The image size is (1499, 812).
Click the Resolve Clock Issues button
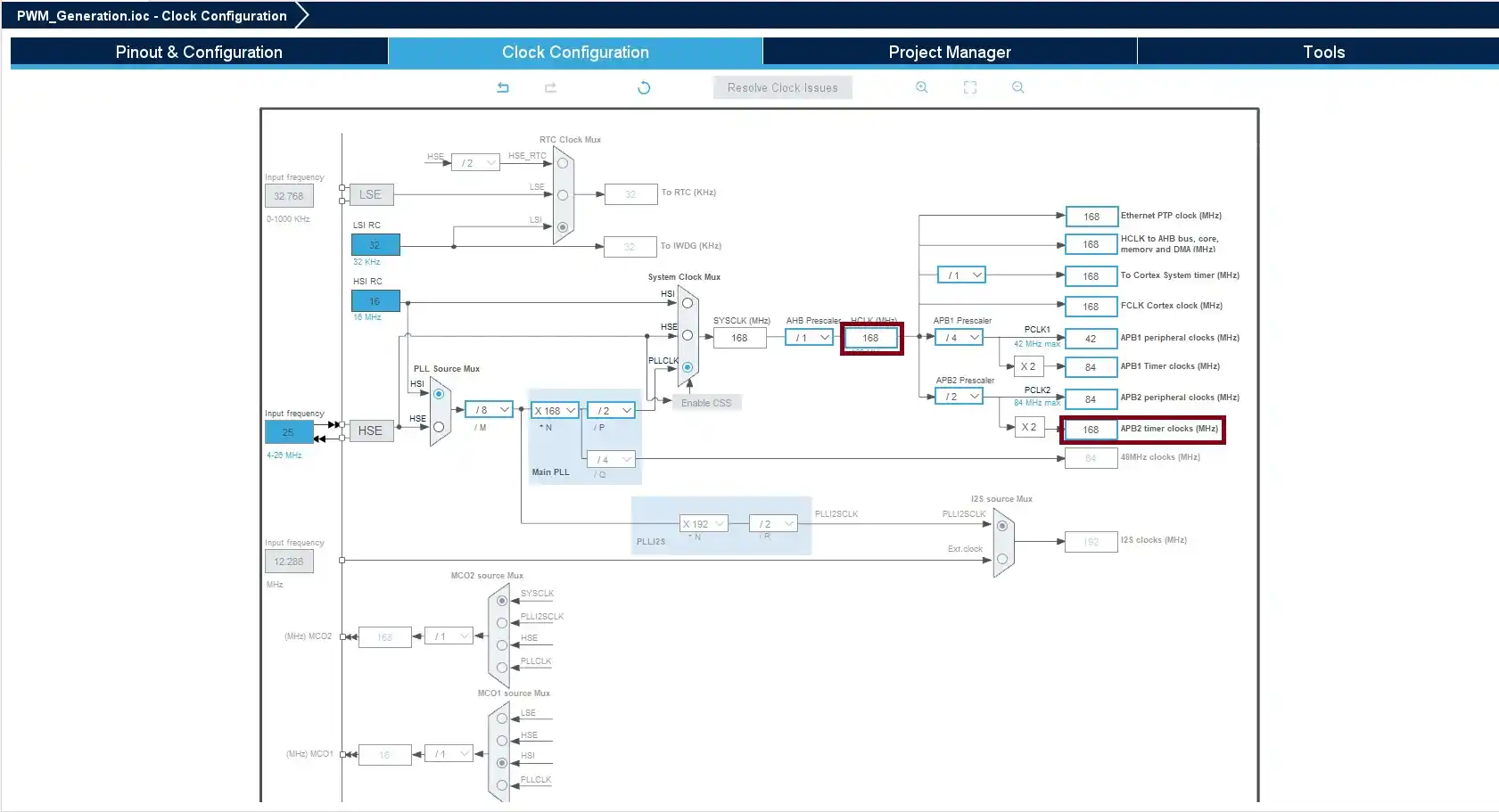coord(783,87)
